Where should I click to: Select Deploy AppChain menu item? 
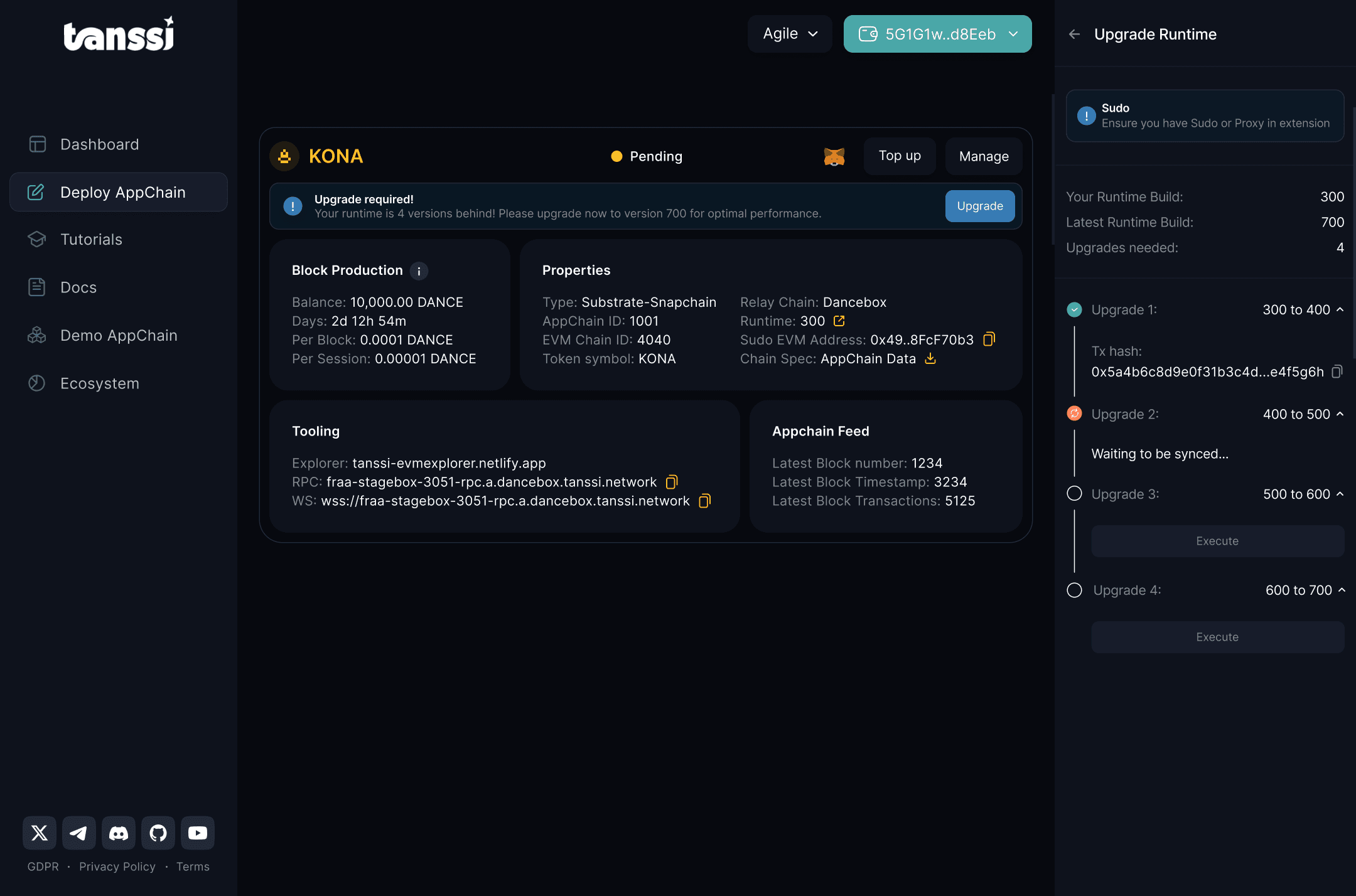coord(119,192)
